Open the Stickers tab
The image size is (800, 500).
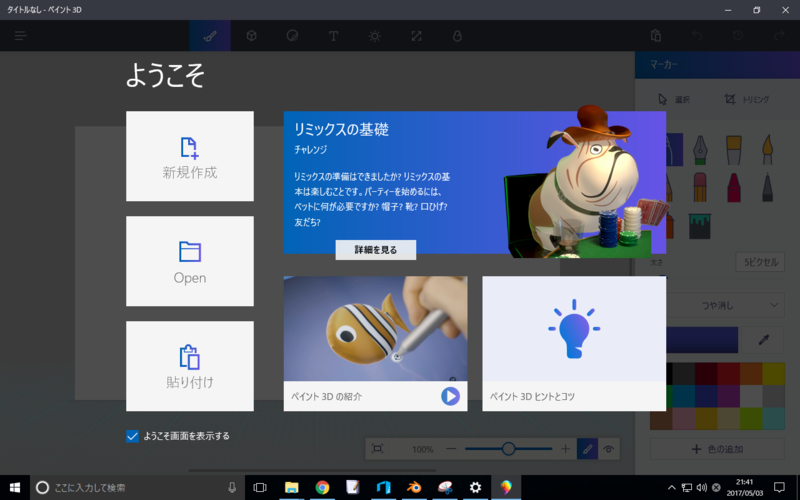(292, 36)
